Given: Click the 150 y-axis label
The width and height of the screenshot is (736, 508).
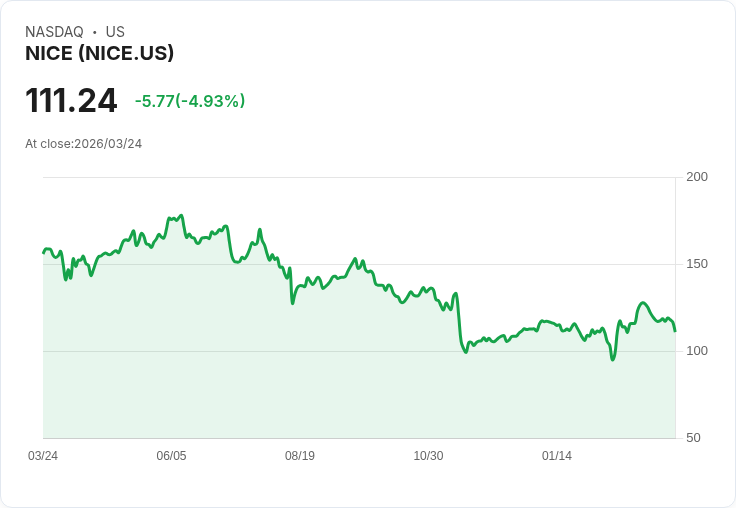Looking at the screenshot, I should [697, 264].
